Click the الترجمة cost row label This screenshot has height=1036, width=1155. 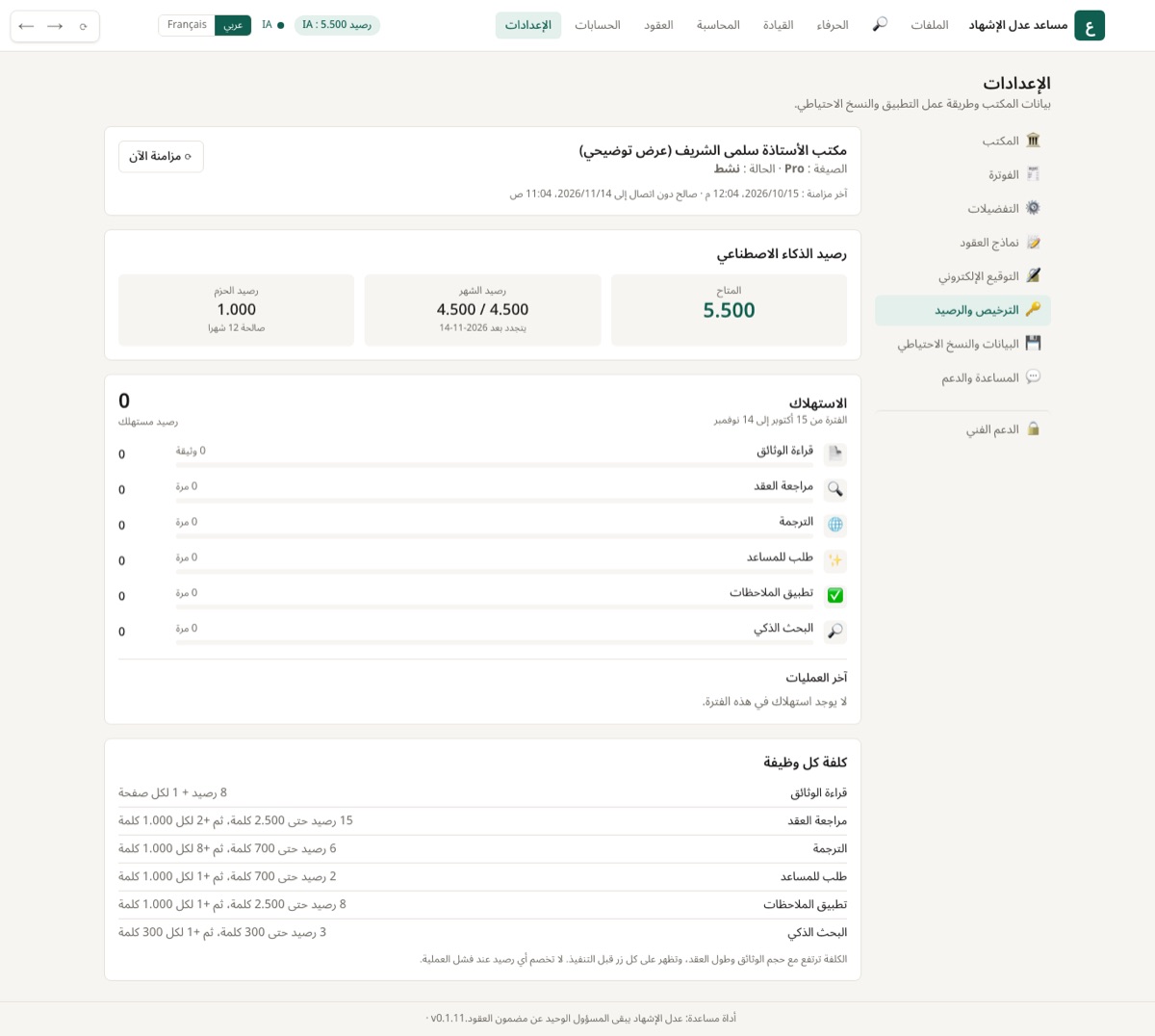830,849
